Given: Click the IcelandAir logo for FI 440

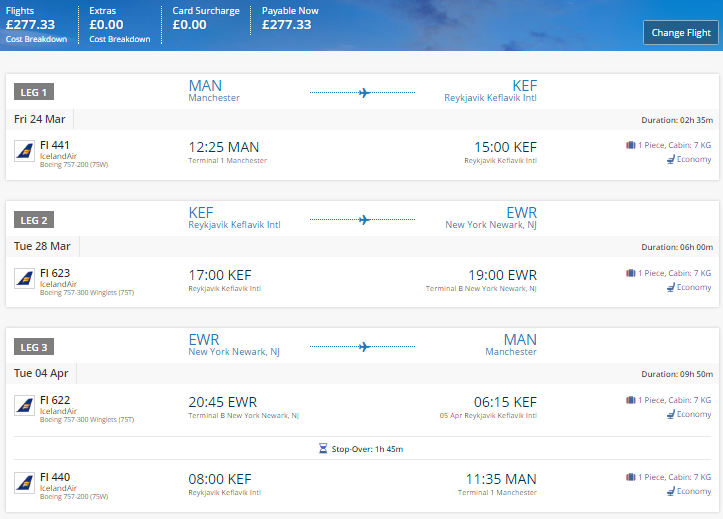Looking at the screenshot, I should [24, 483].
